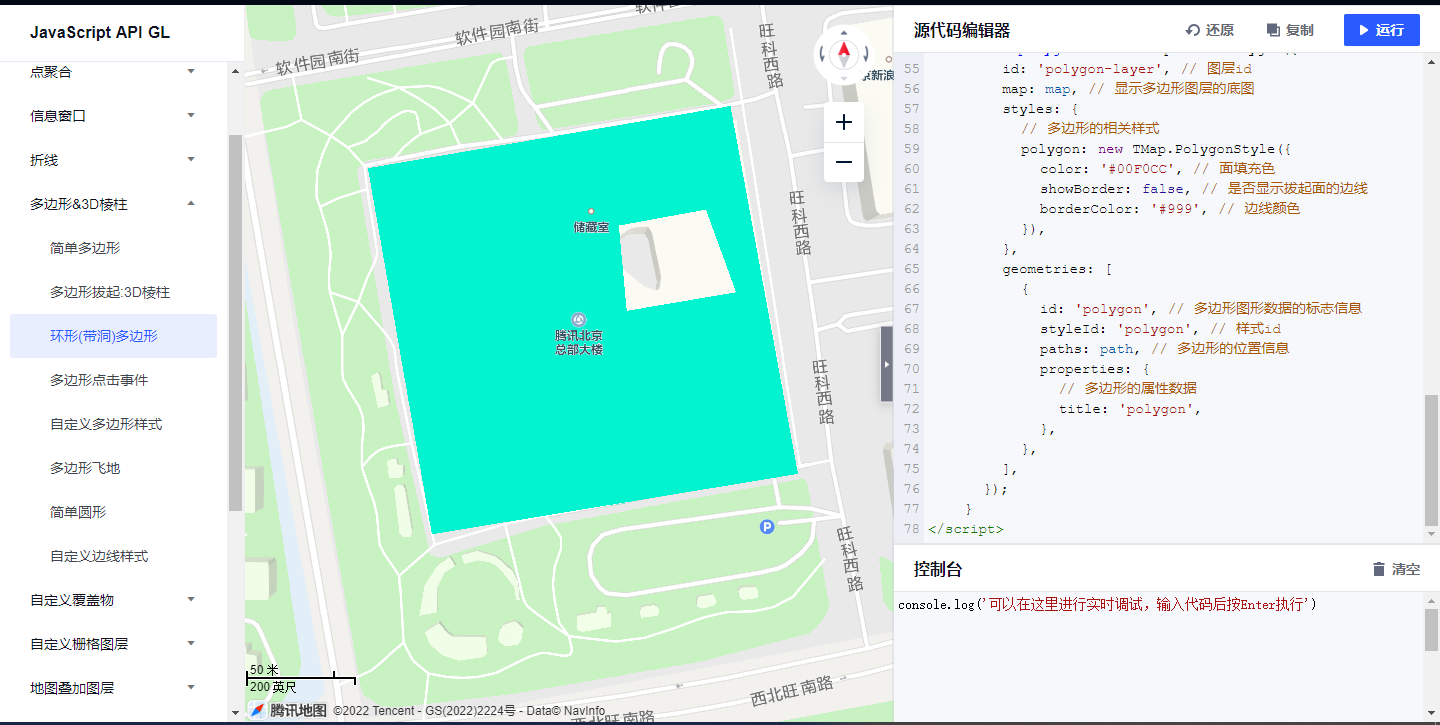Click the console panel scrollbar
The width and height of the screenshot is (1440, 725).
pos(1432,630)
